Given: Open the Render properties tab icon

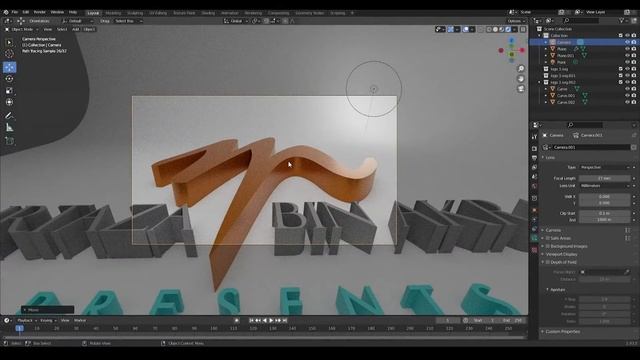Looking at the screenshot, I should coord(534,149).
